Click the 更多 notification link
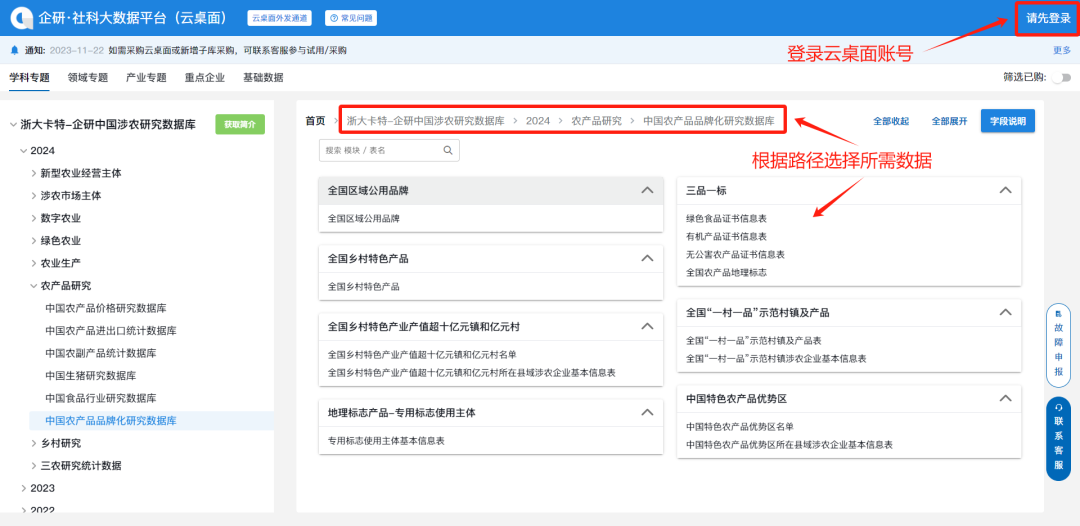 pos(1062,50)
